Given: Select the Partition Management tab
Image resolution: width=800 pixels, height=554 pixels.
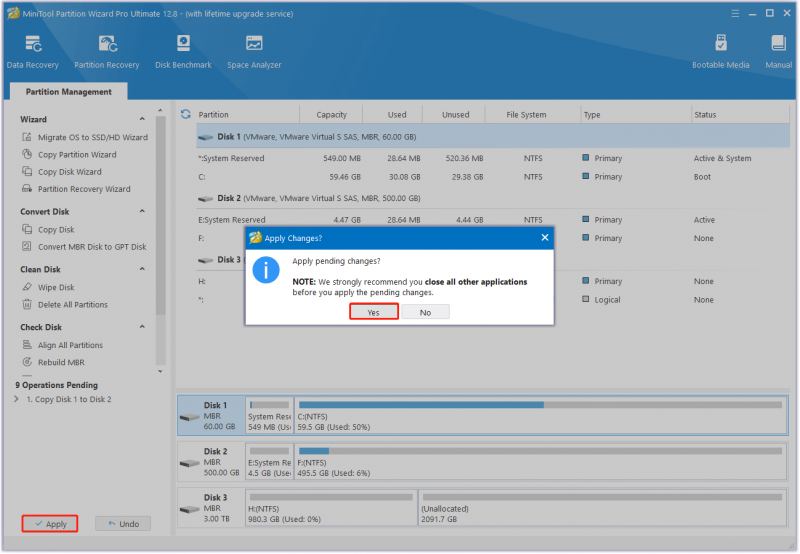Looking at the screenshot, I should click(68, 92).
